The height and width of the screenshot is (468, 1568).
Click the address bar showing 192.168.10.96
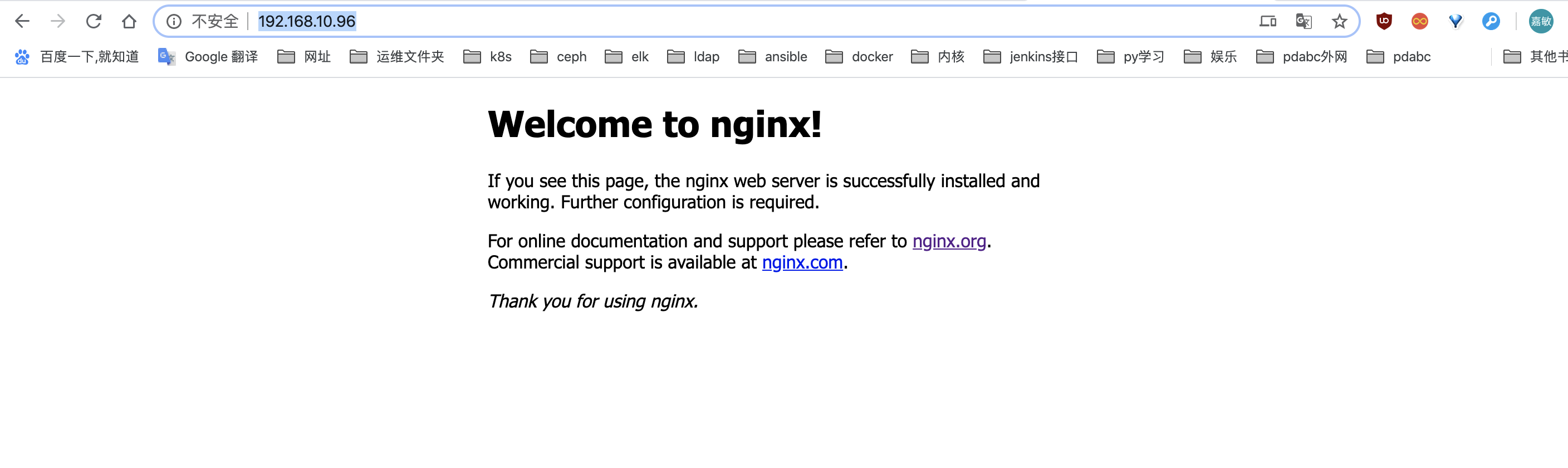[307, 20]
